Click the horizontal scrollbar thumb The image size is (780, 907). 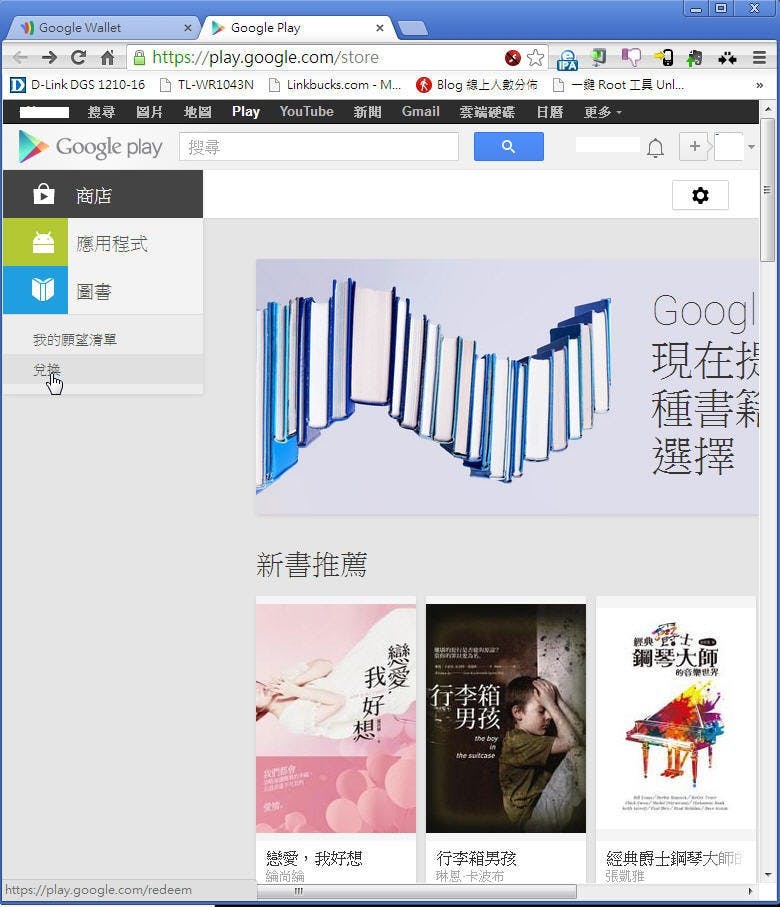(x=417, y=891)
